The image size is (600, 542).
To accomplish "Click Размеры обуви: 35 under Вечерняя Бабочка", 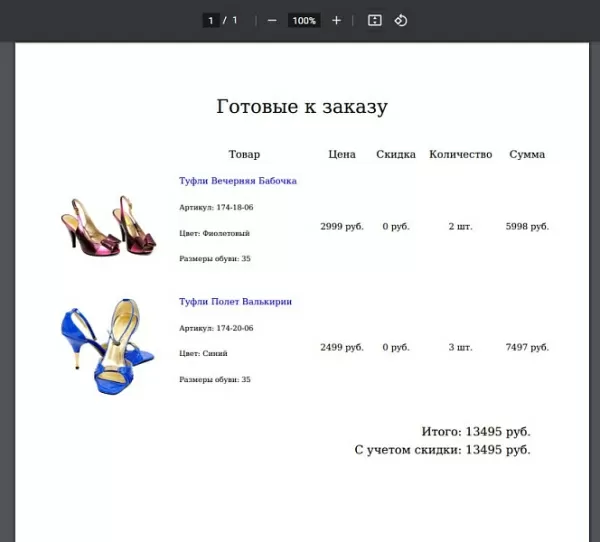I will coord(215,258).
